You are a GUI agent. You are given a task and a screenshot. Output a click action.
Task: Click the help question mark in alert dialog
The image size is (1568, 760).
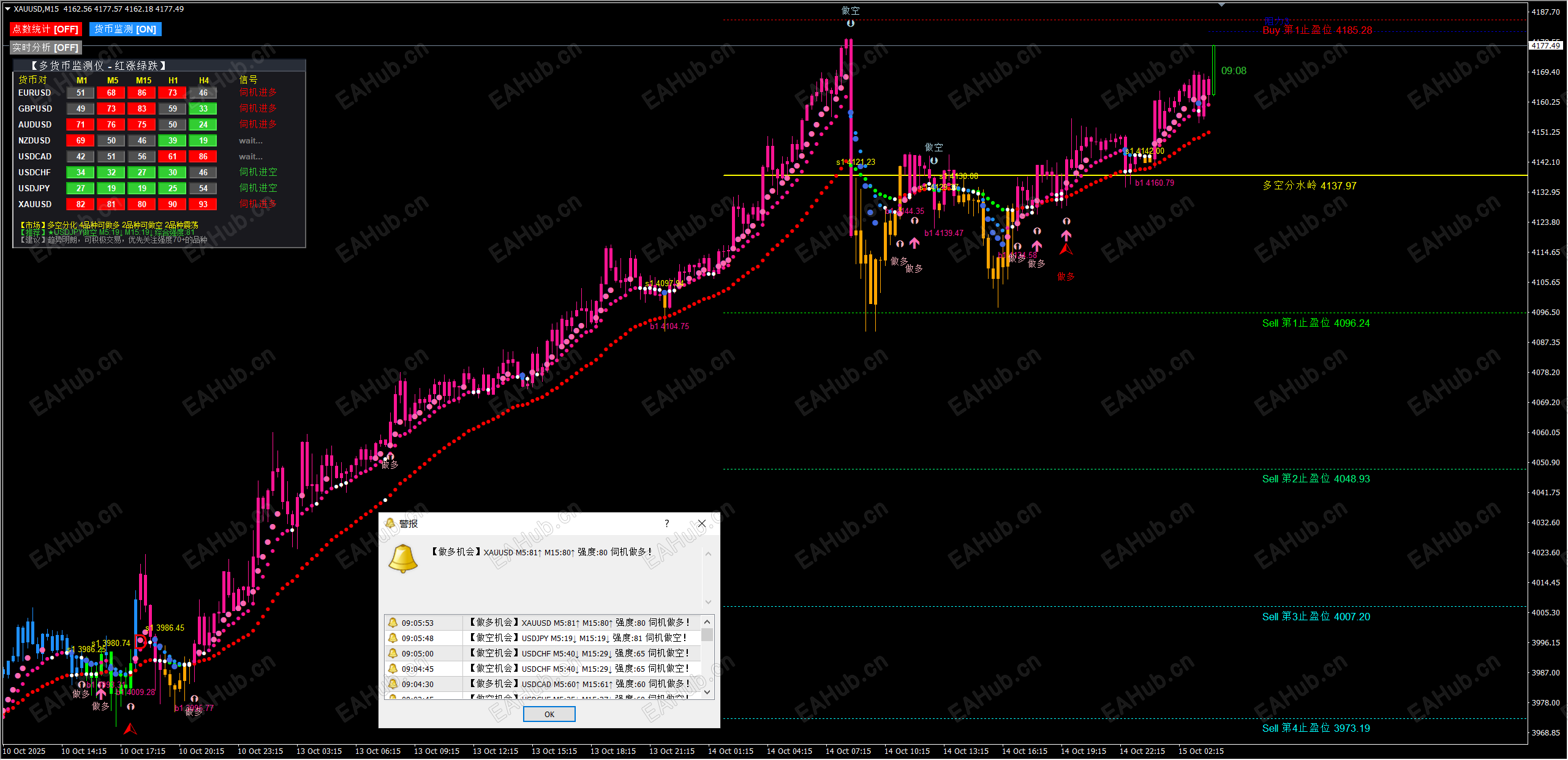(666, 523)
